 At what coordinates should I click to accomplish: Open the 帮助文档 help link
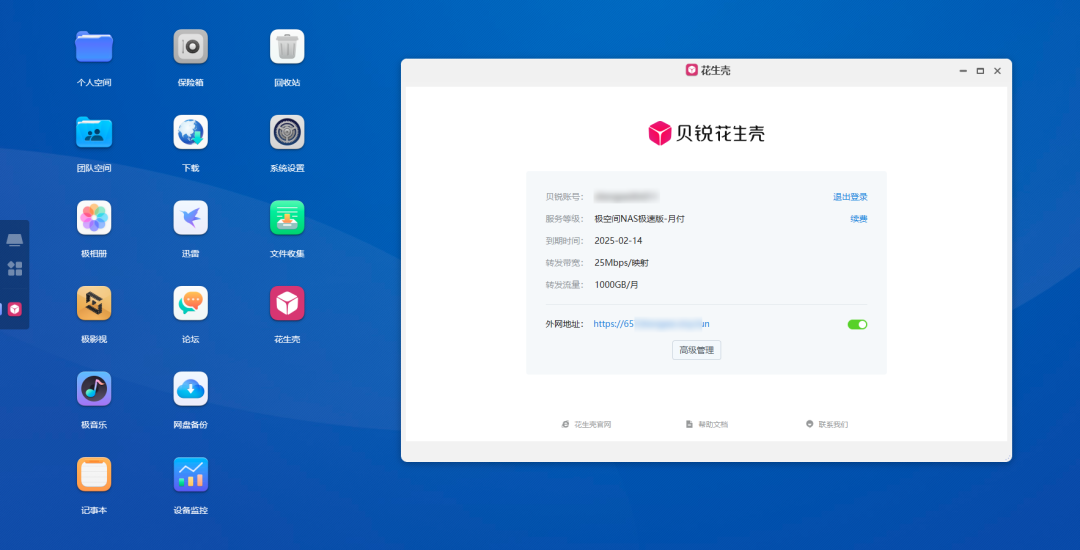point(707,424)
